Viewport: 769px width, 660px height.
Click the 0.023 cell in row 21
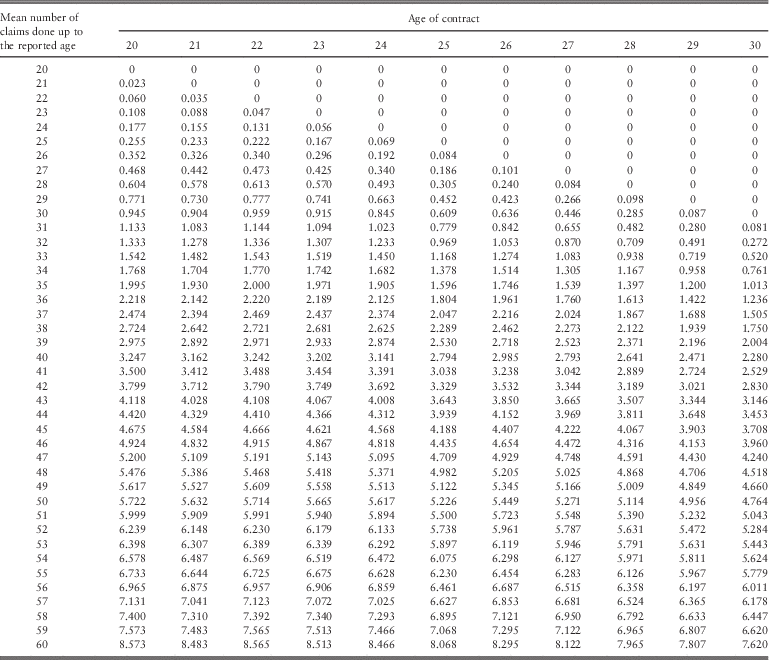pyautogui.click(x=132, y=82)
